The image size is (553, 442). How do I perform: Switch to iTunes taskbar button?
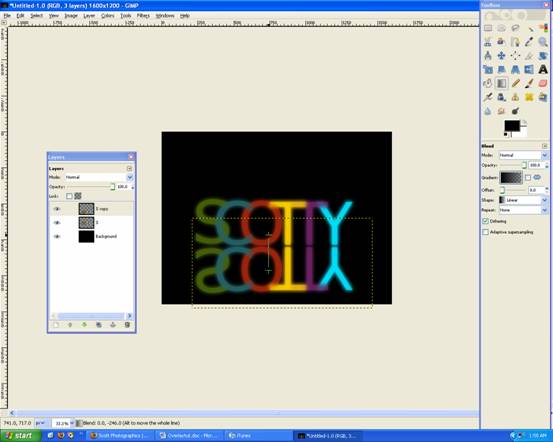point(259,436)
